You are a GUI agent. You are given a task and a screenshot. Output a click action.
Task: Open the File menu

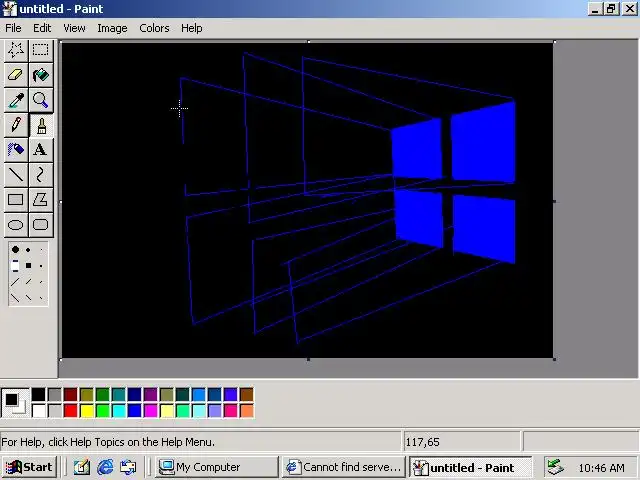pyautogui.click(x=13, y=28)
